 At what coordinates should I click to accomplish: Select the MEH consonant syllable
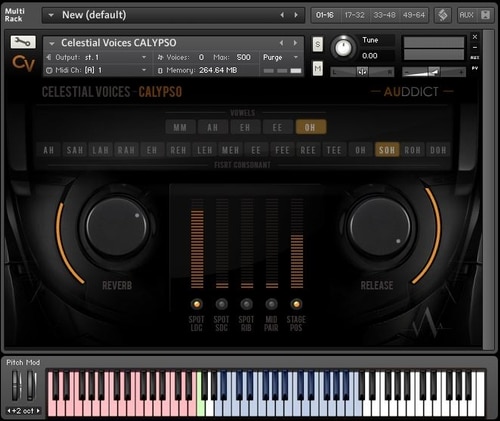(231, 150)
